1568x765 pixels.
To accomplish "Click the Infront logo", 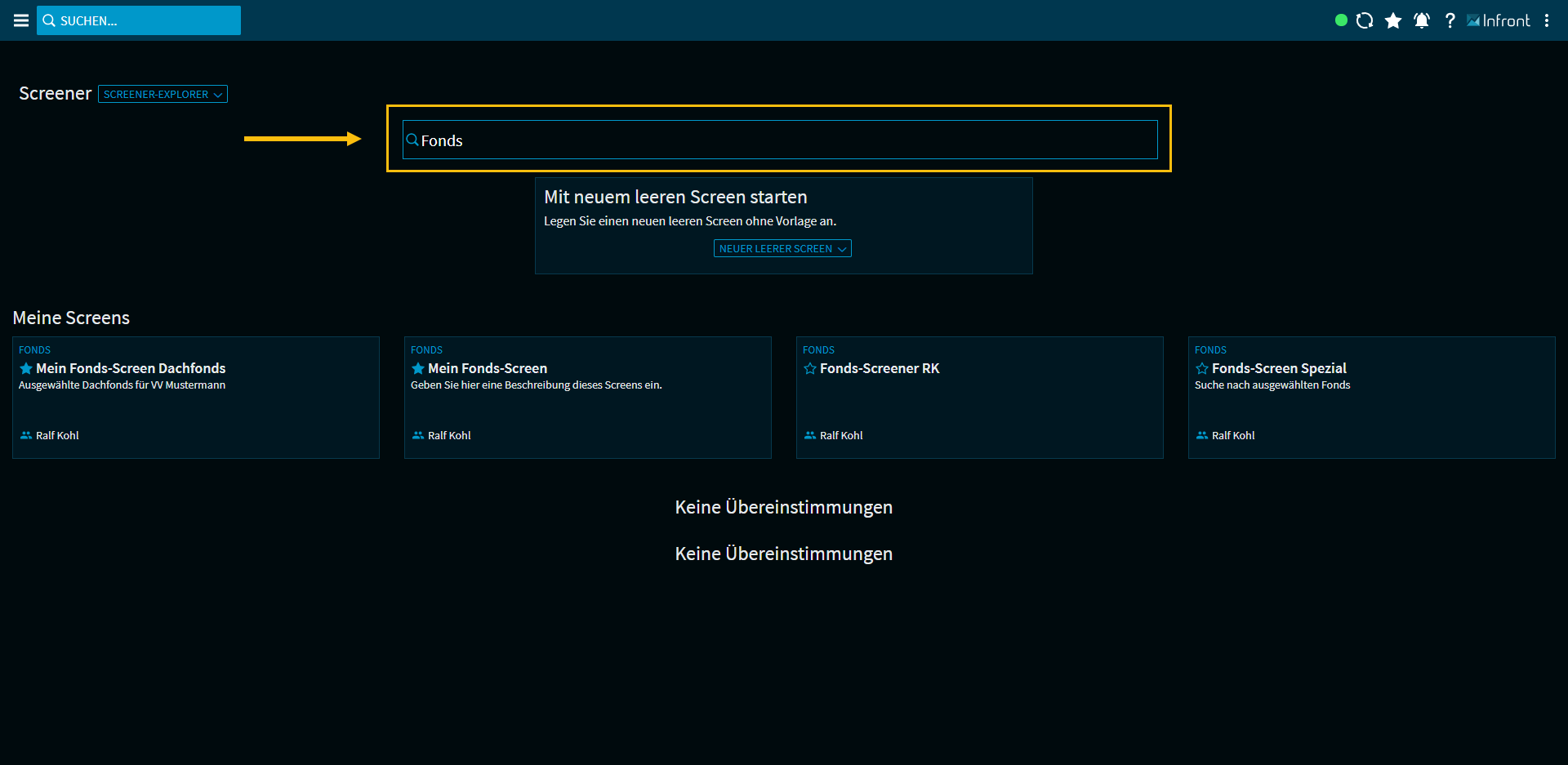I will [x=1499, y=20].
